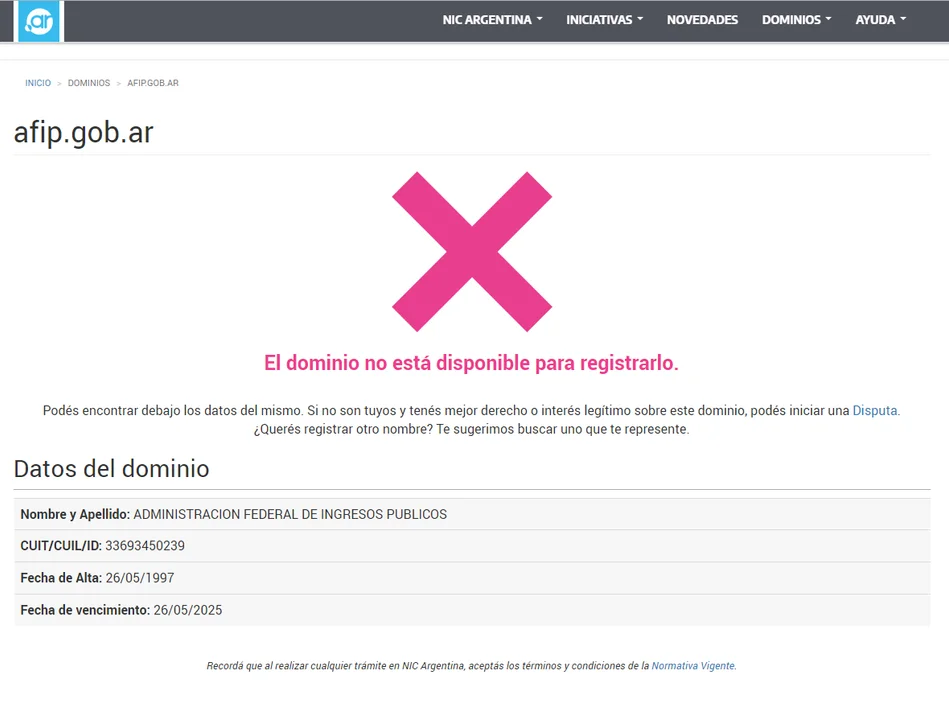
Task: Click the NIC Argentina .ar logo
Action: [x=39, y=21]
